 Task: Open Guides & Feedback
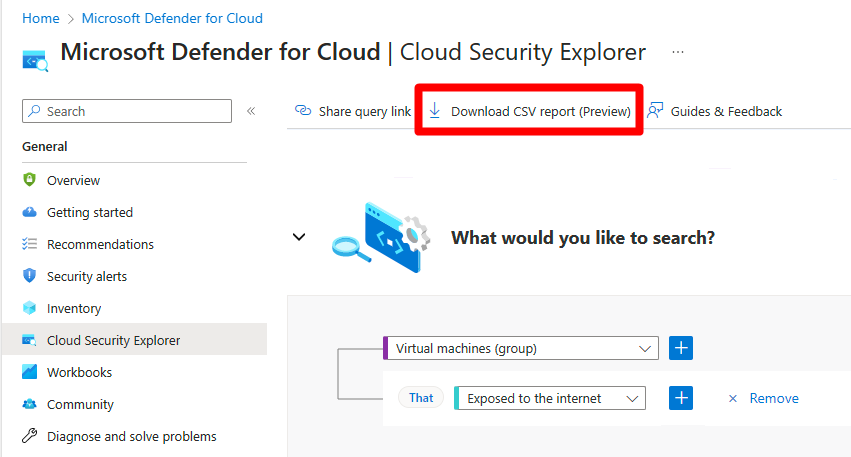point(715,111)
